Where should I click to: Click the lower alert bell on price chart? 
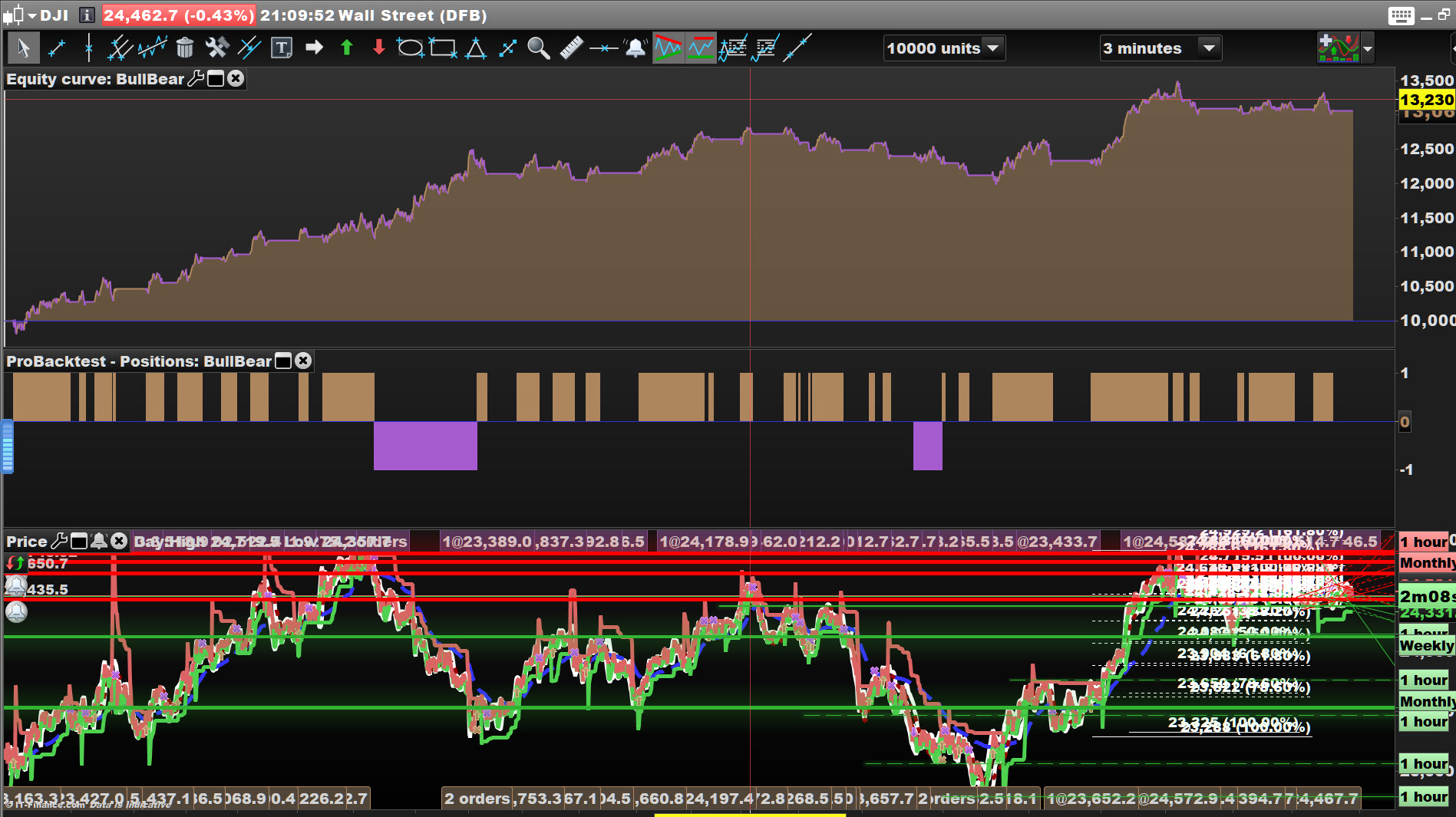pos(16,611)
